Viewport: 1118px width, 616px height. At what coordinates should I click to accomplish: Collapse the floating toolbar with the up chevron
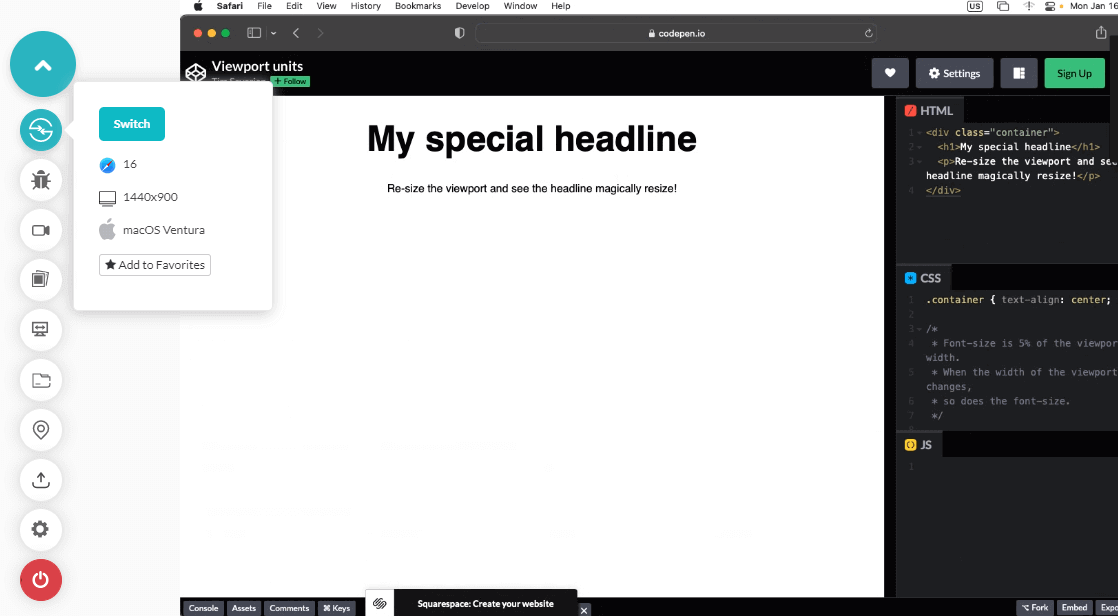[x=43, y=65]
